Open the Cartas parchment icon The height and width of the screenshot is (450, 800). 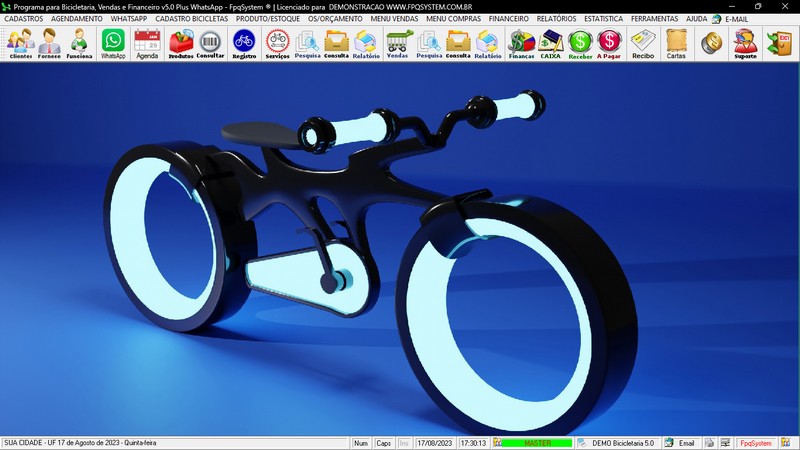[676, 44]
